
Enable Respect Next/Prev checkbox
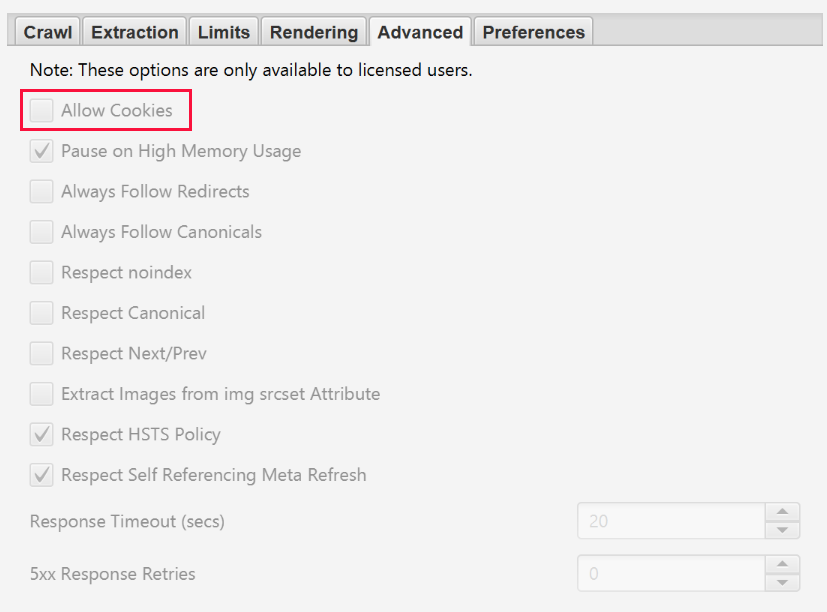[42, 354]
